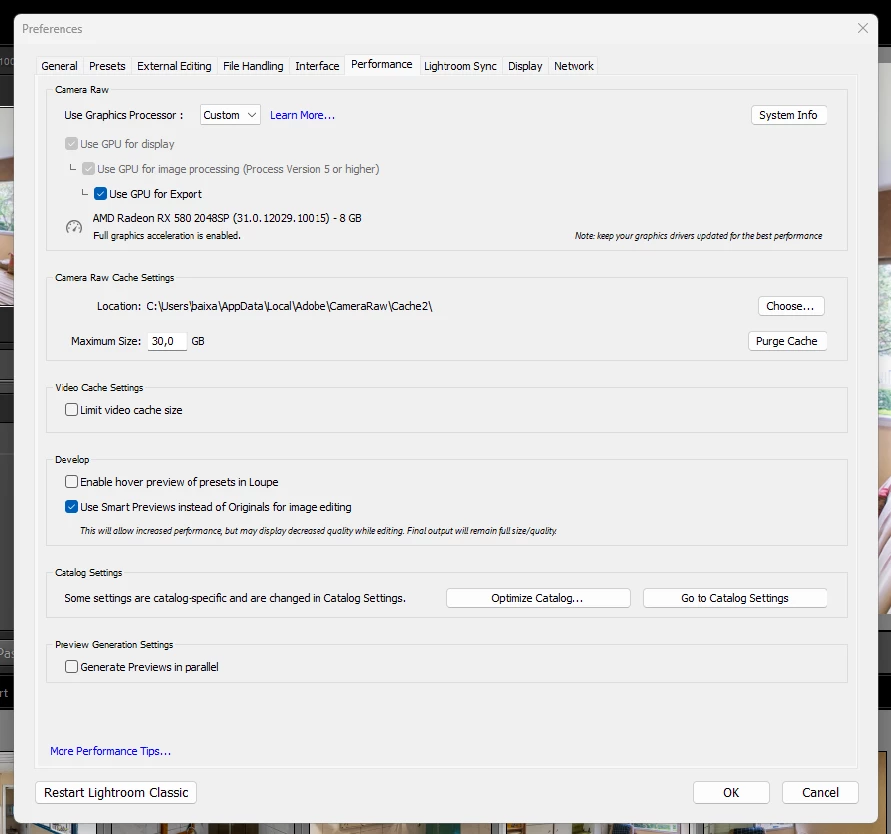891x834 pixels.
Task: Purge the Camera Raw cache
Action: click(x=786, y=341)
